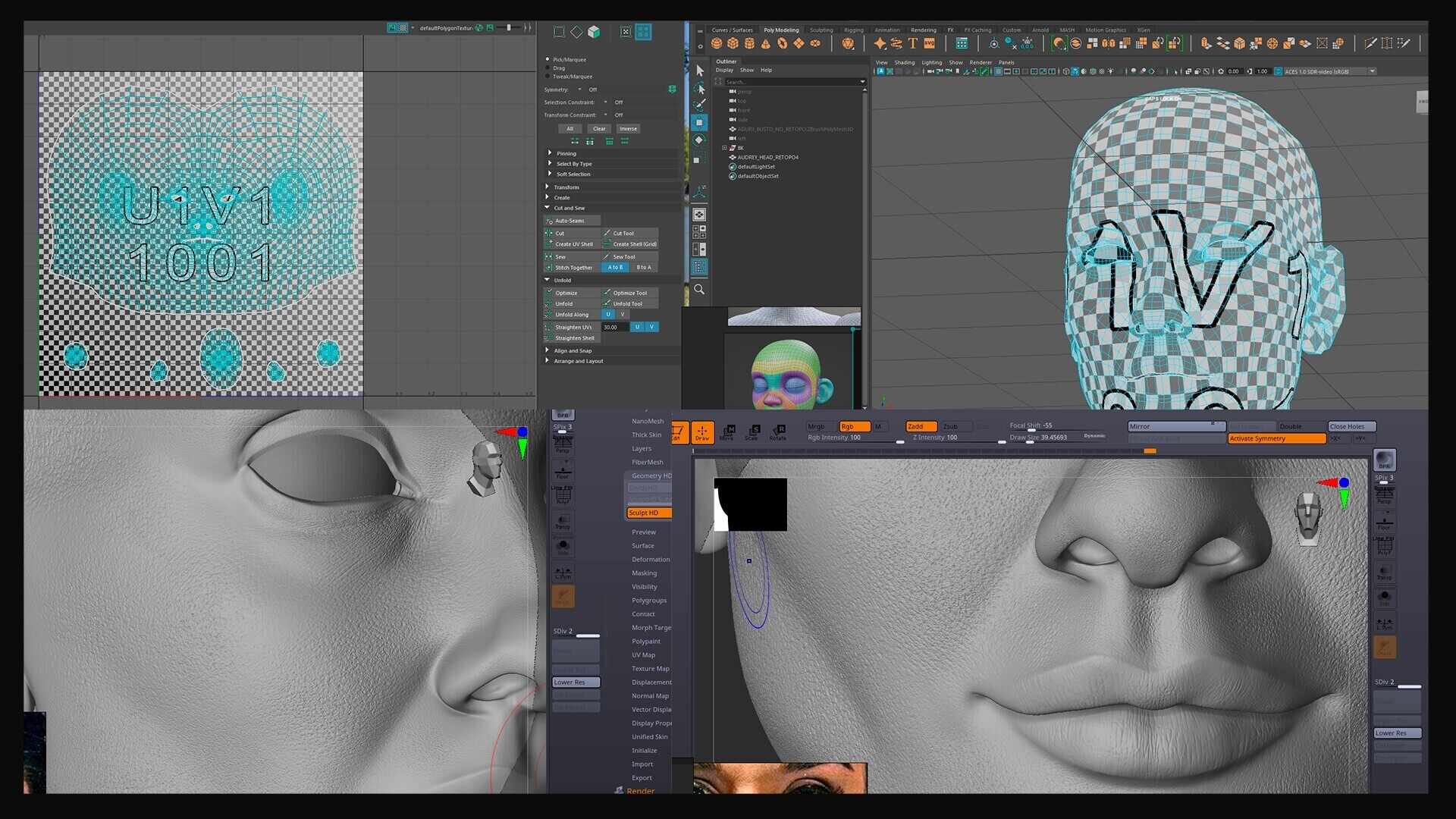Select the Pick/Marquee radio option
This screenshot has width=1456, height=819.
(x=548, y=59)
